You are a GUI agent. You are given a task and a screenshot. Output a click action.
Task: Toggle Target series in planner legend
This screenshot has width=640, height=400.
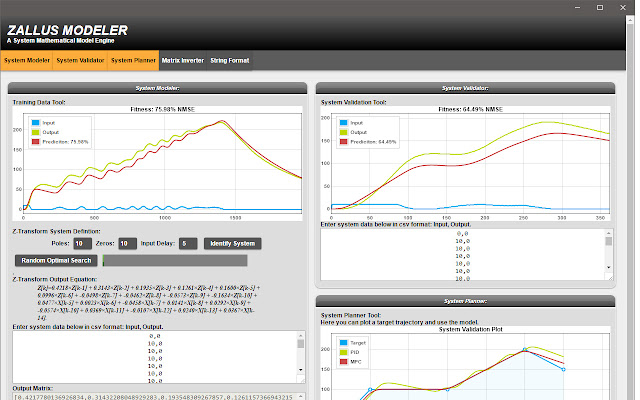[353, 343]
